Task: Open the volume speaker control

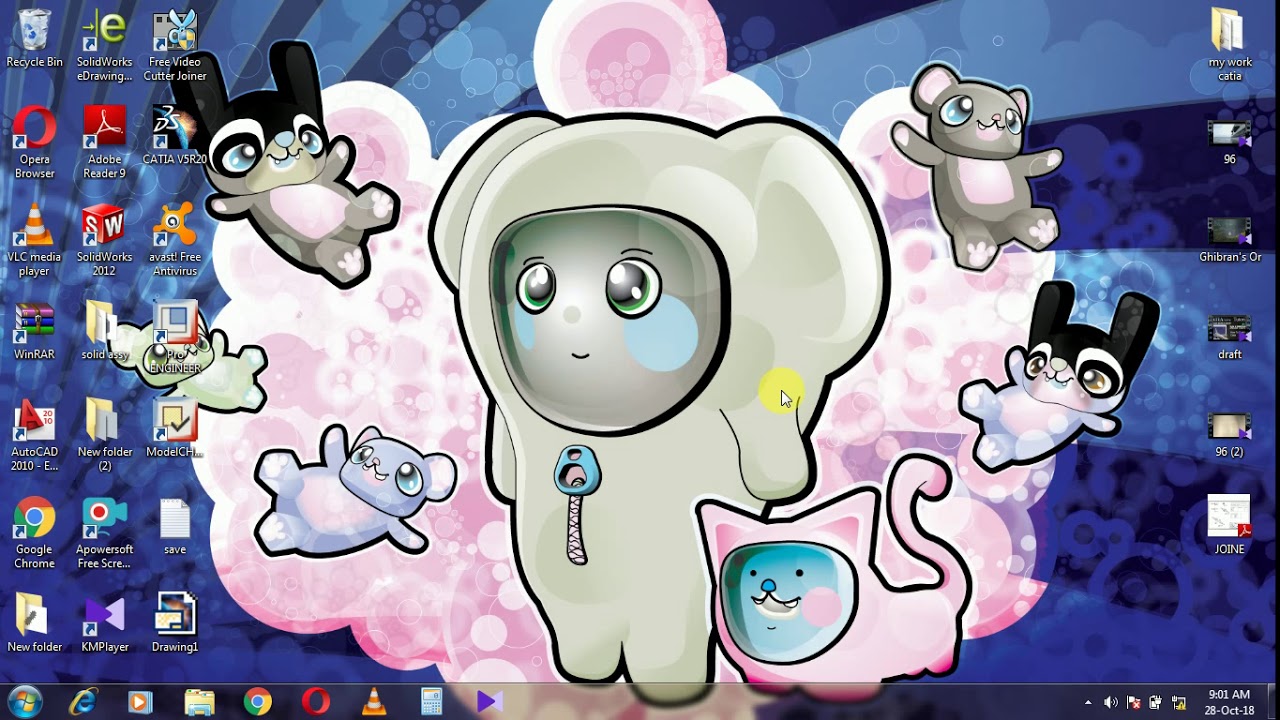Action: 1111,703
